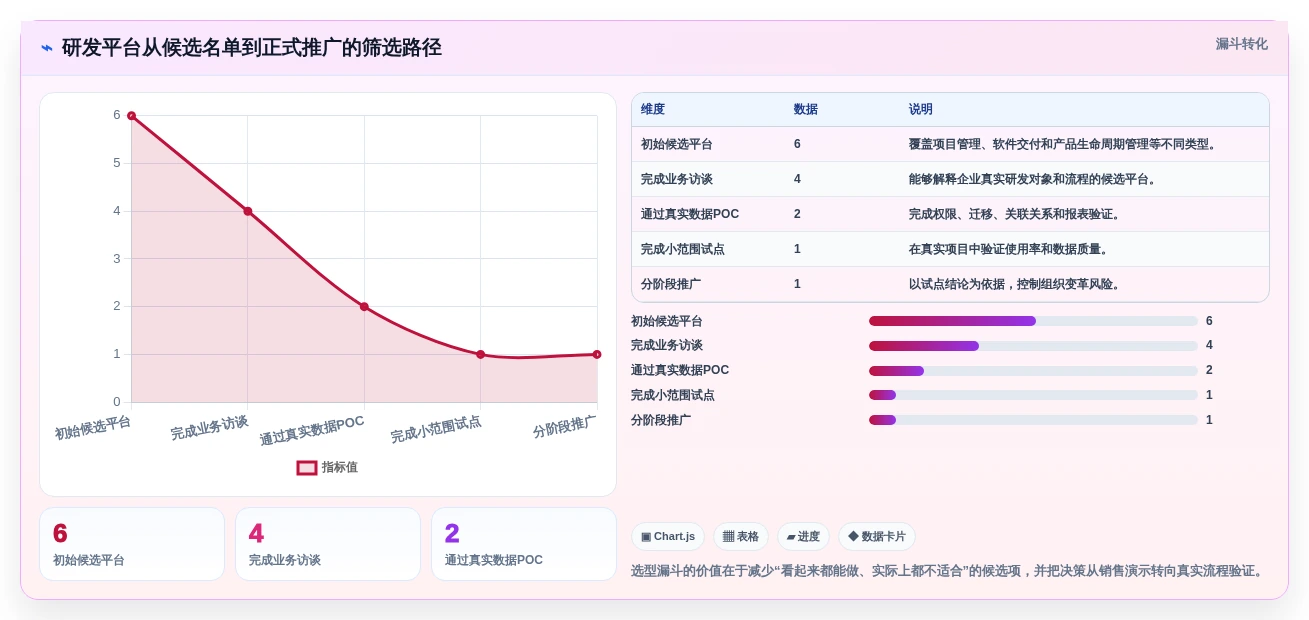Click the chart data point for 完成小范围试点
Image resolution: width=1309 pixels, height=620 pixels.
(x=480, y=354)
